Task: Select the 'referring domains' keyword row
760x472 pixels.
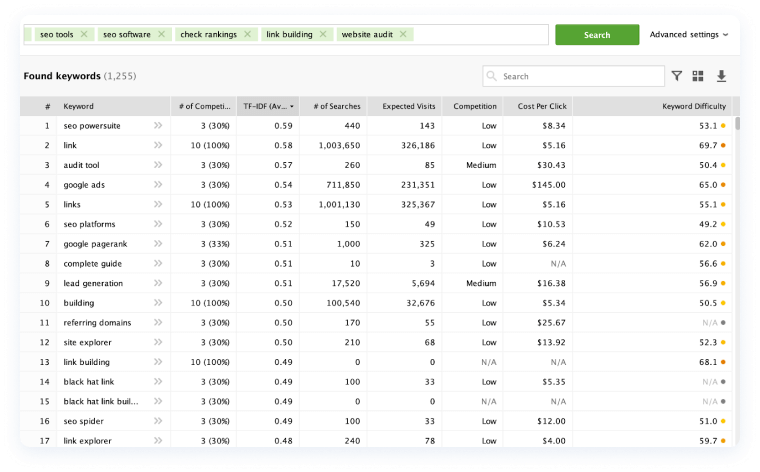Action: [98, 322]
